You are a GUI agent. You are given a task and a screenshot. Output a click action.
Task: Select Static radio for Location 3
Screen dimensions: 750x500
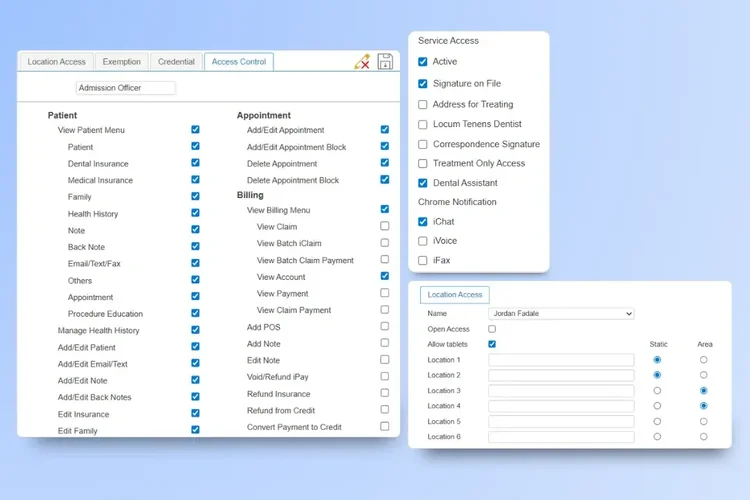click(x=657, y=391)
